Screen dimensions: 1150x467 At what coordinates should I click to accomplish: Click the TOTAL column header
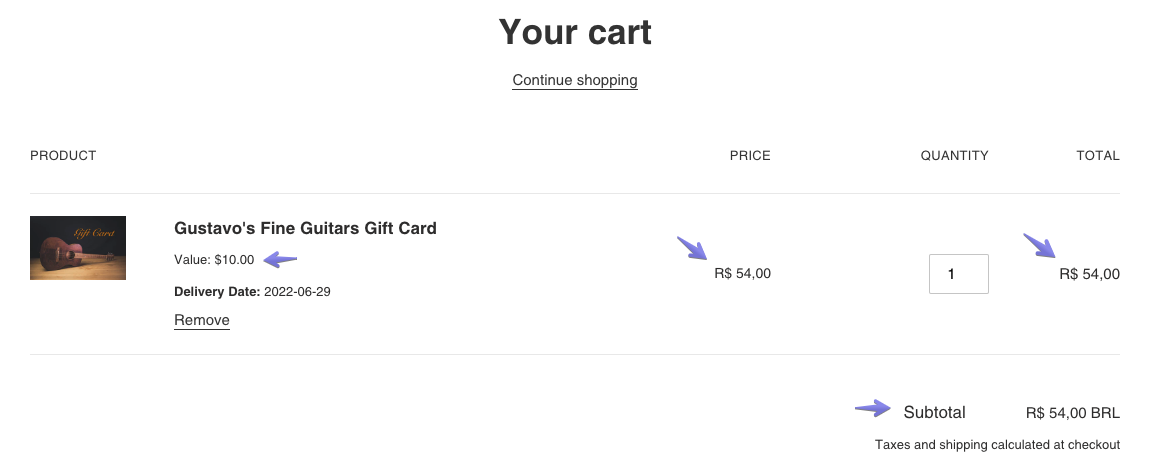[1098, 156]
